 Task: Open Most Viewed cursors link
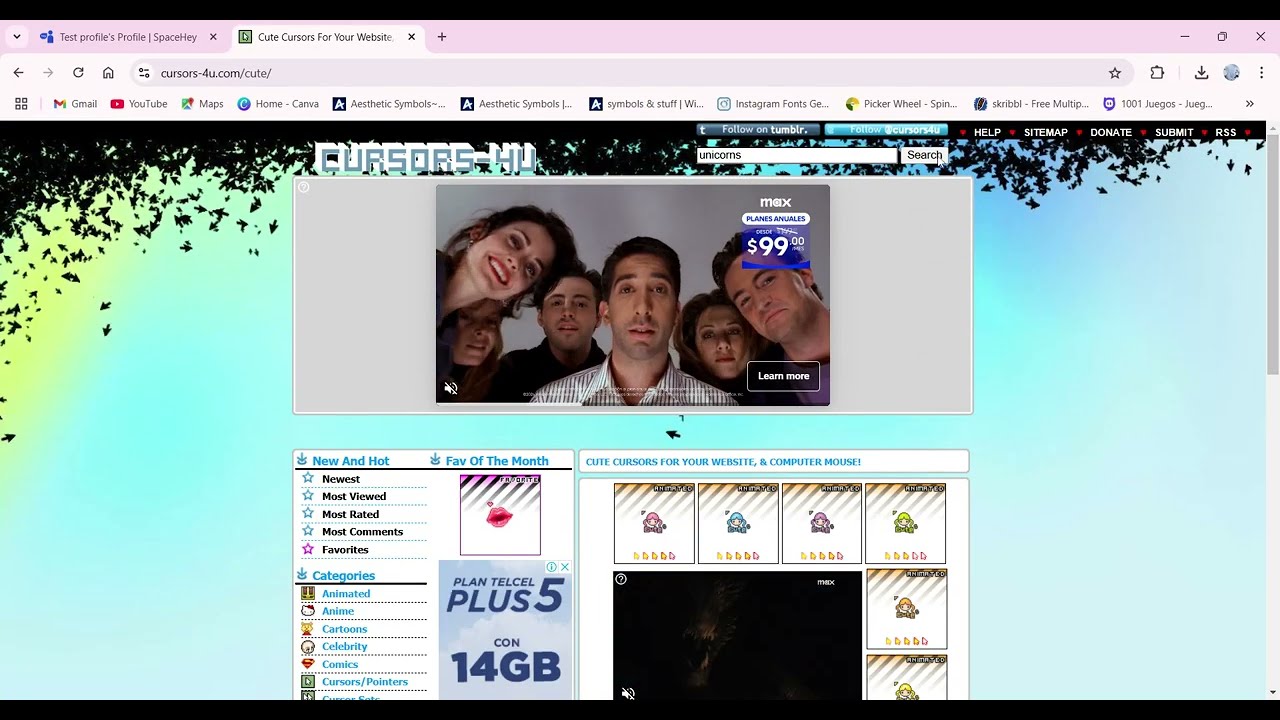click(354, 496)
